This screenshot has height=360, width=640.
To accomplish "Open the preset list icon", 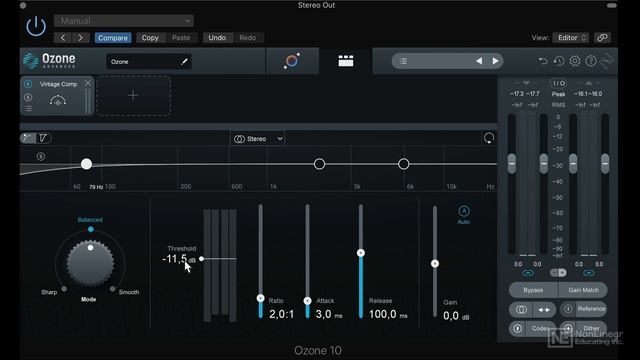I will [x=403, y=61].
